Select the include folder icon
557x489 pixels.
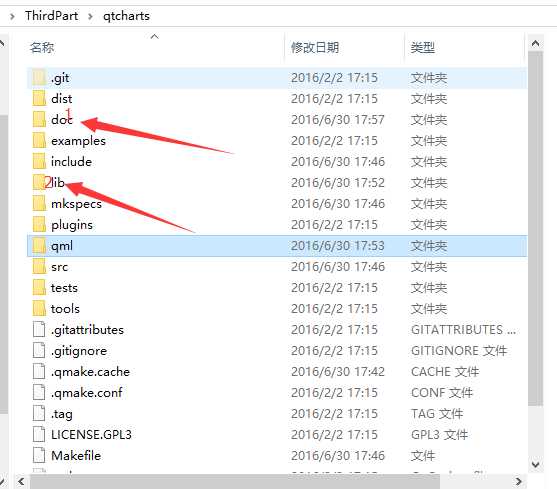click(39, 161)
